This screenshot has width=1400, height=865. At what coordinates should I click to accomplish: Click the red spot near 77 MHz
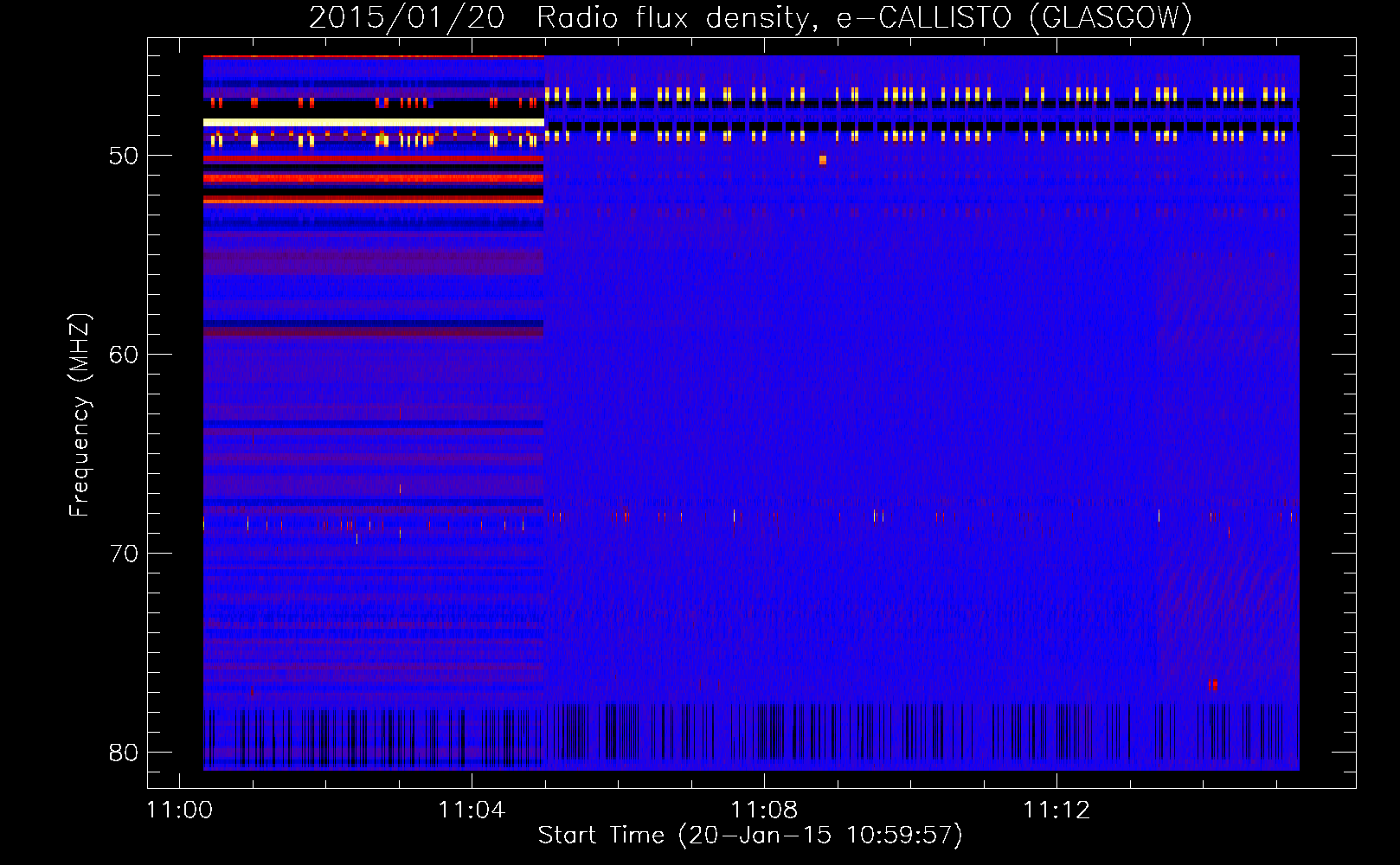coord(1213,684)
